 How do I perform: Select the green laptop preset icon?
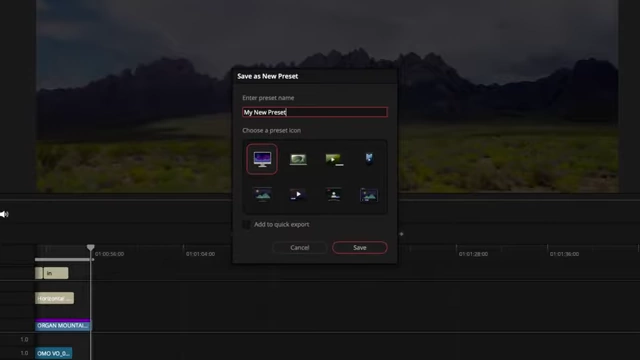click(298, 159)
